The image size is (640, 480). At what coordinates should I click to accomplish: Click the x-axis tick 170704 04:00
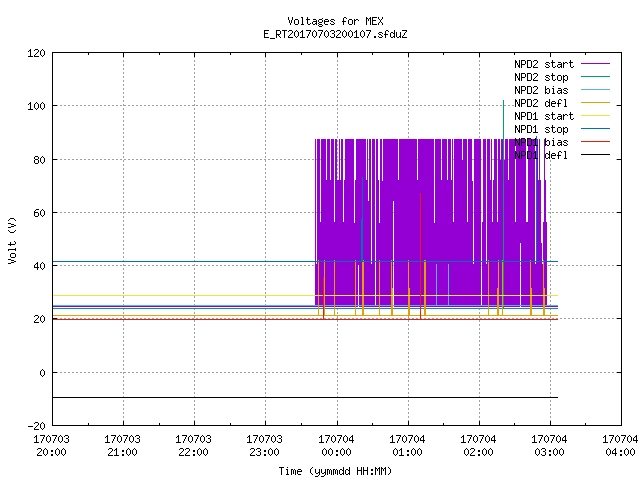click(620, 446)
